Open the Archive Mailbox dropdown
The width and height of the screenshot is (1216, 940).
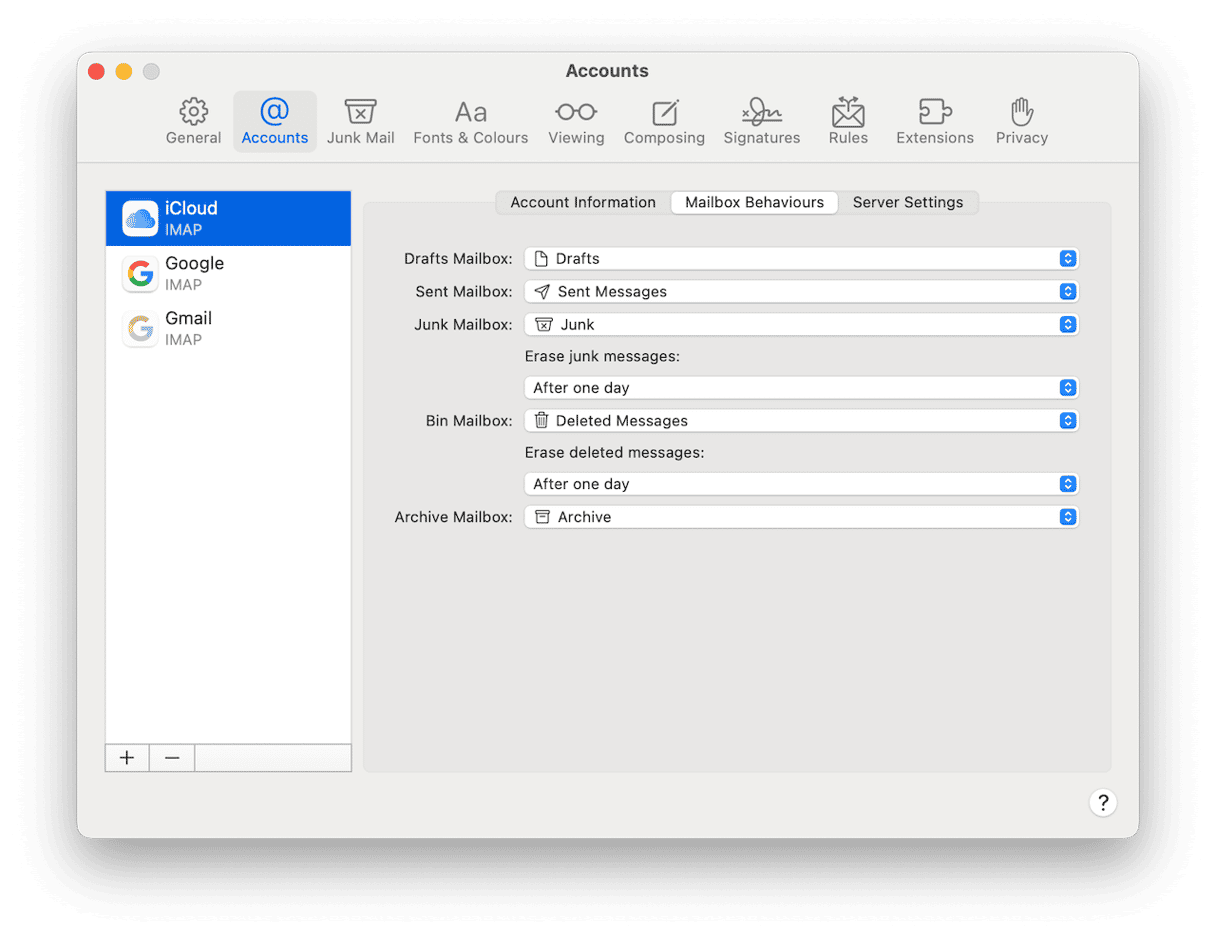point(801,517)
